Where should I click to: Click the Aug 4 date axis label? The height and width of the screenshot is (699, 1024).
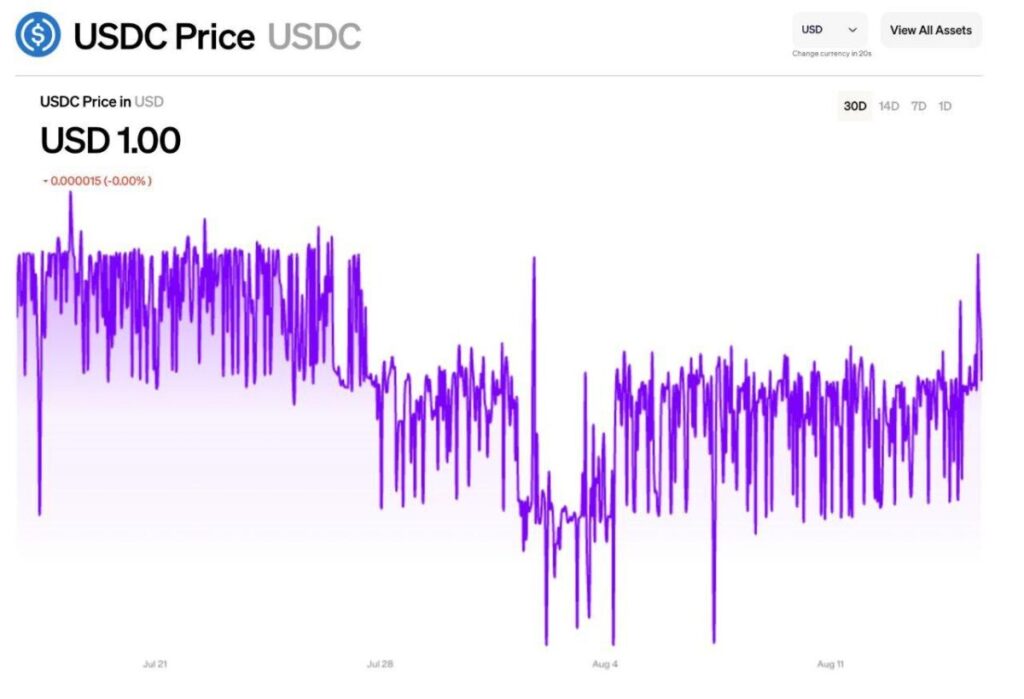point(605,664)
